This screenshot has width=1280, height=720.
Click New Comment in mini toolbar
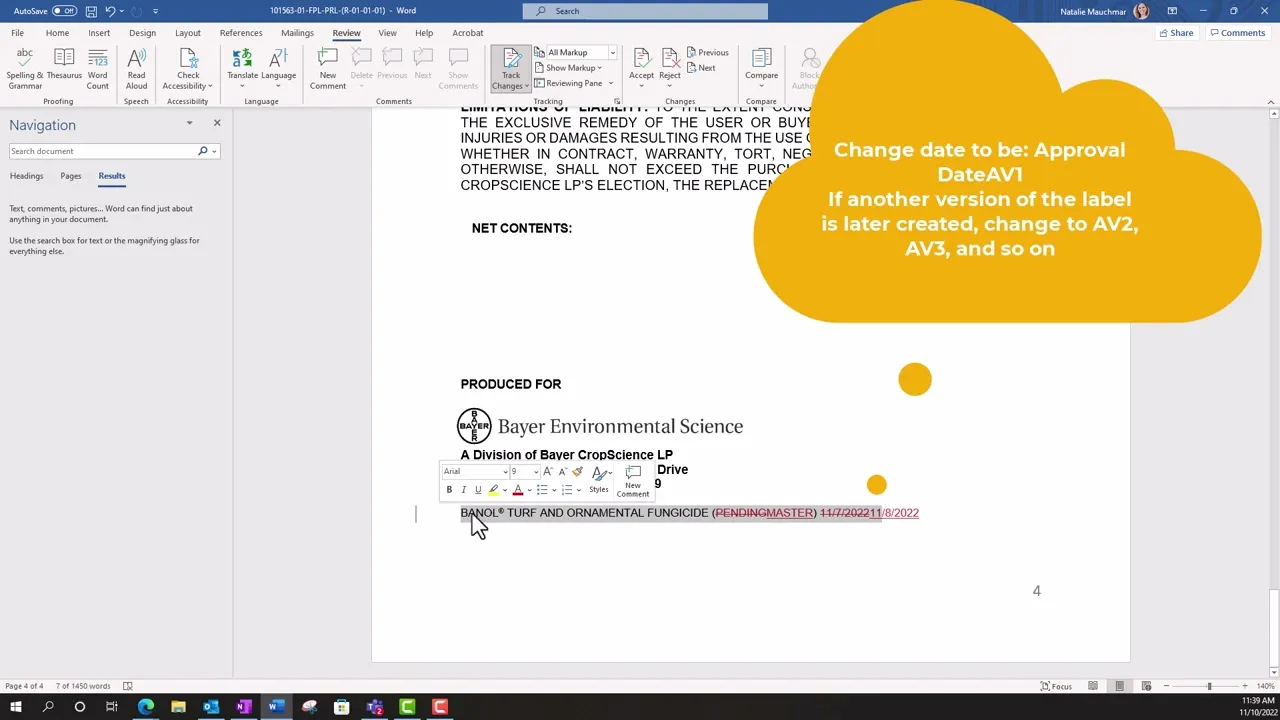(633, 481)
